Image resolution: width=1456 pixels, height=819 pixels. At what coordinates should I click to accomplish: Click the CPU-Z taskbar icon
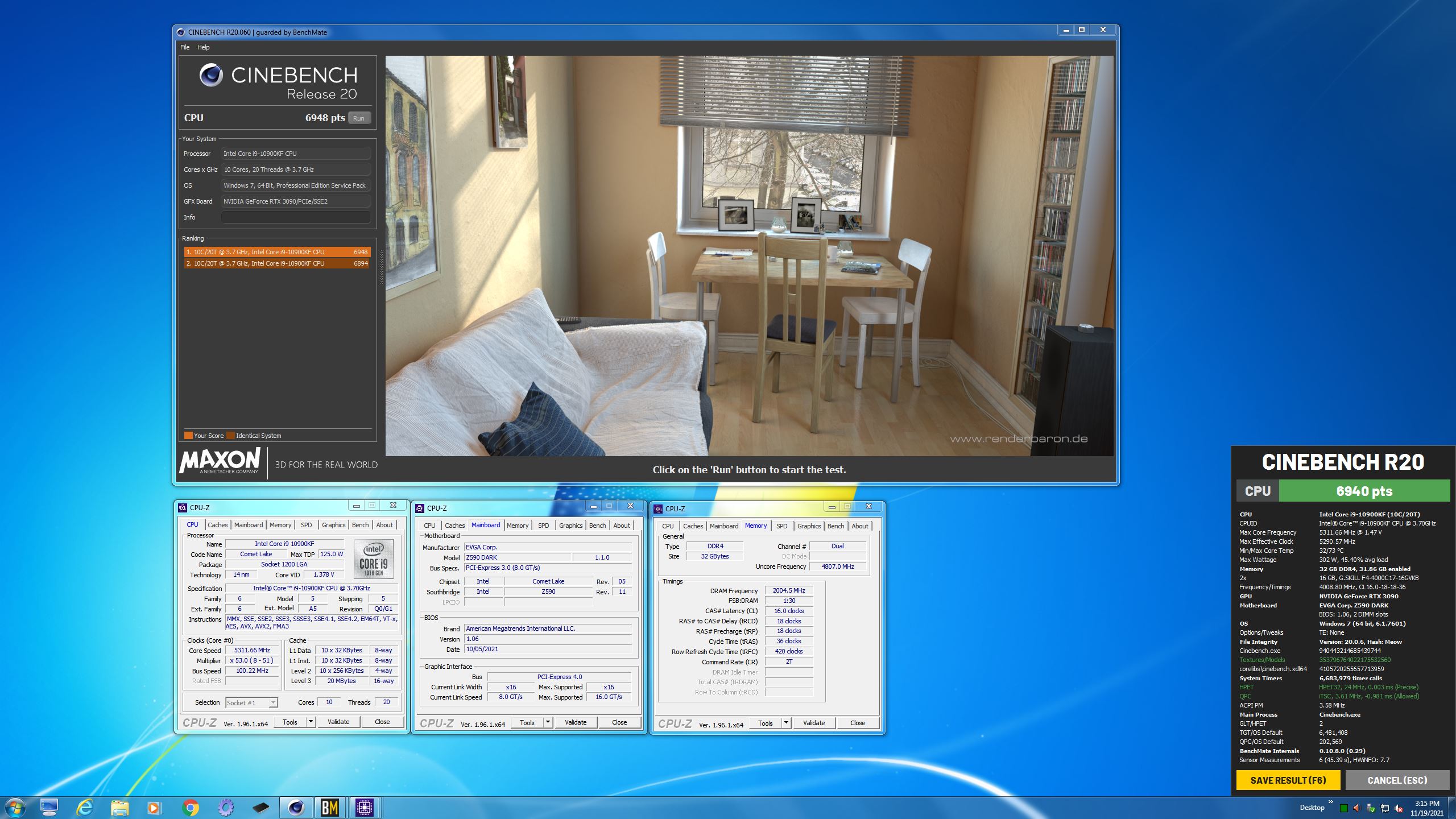coord(365,807)
